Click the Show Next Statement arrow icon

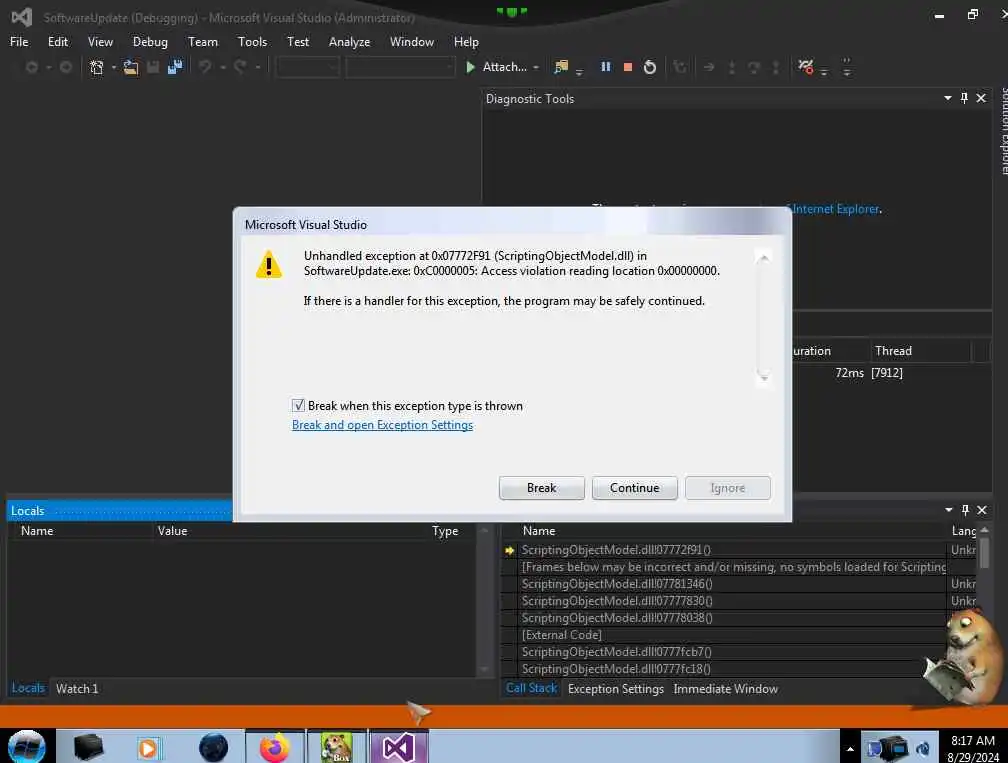pyautogui.click(x=709, y=67)
